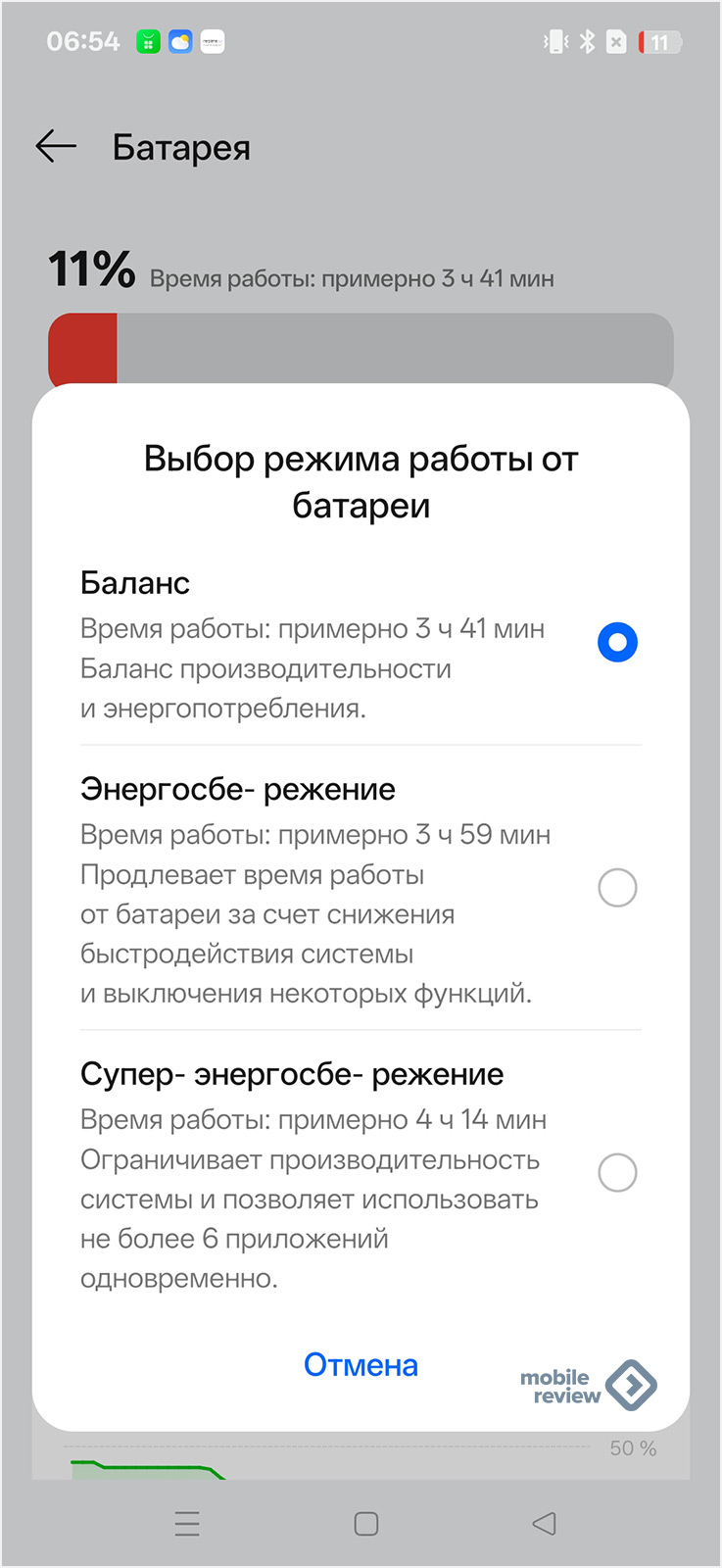
Task: Select the Баланс radio button
Action: coord(617,643)
